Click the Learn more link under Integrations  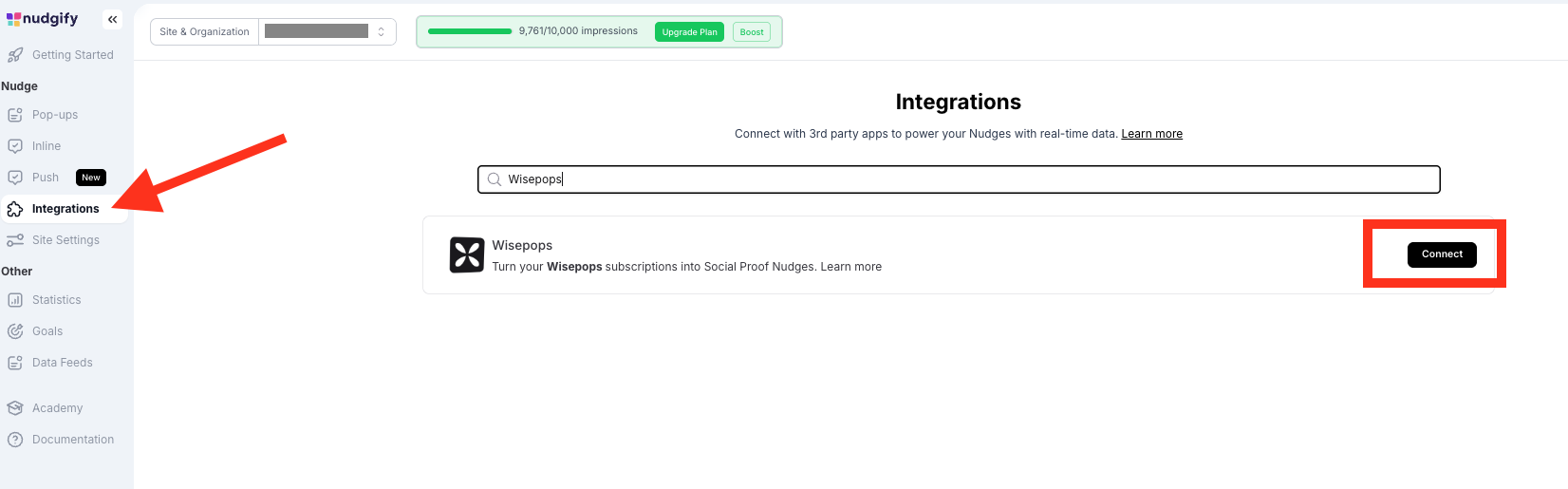[x=1151, y=134]
